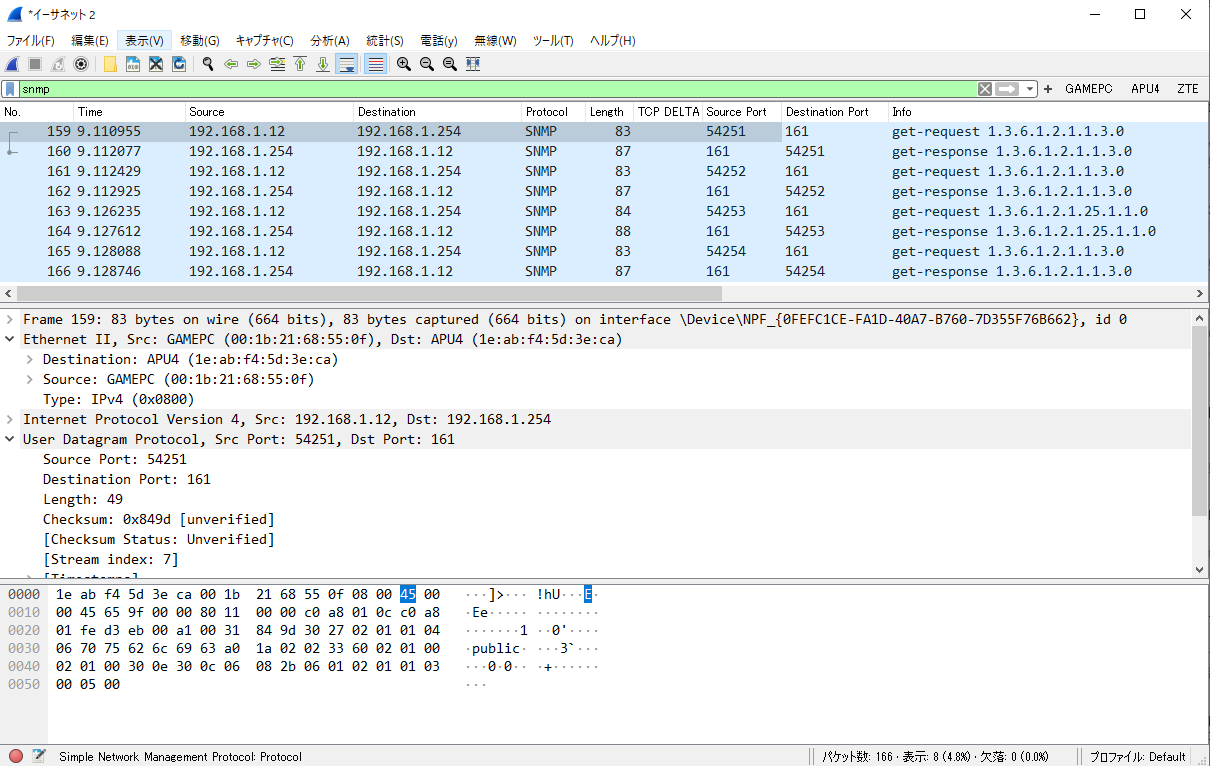Open the display filter bookmark menu
Image resolution: width=1210 pixels, height=766 pixels.
pyautogui.click(x=10, y=89)
